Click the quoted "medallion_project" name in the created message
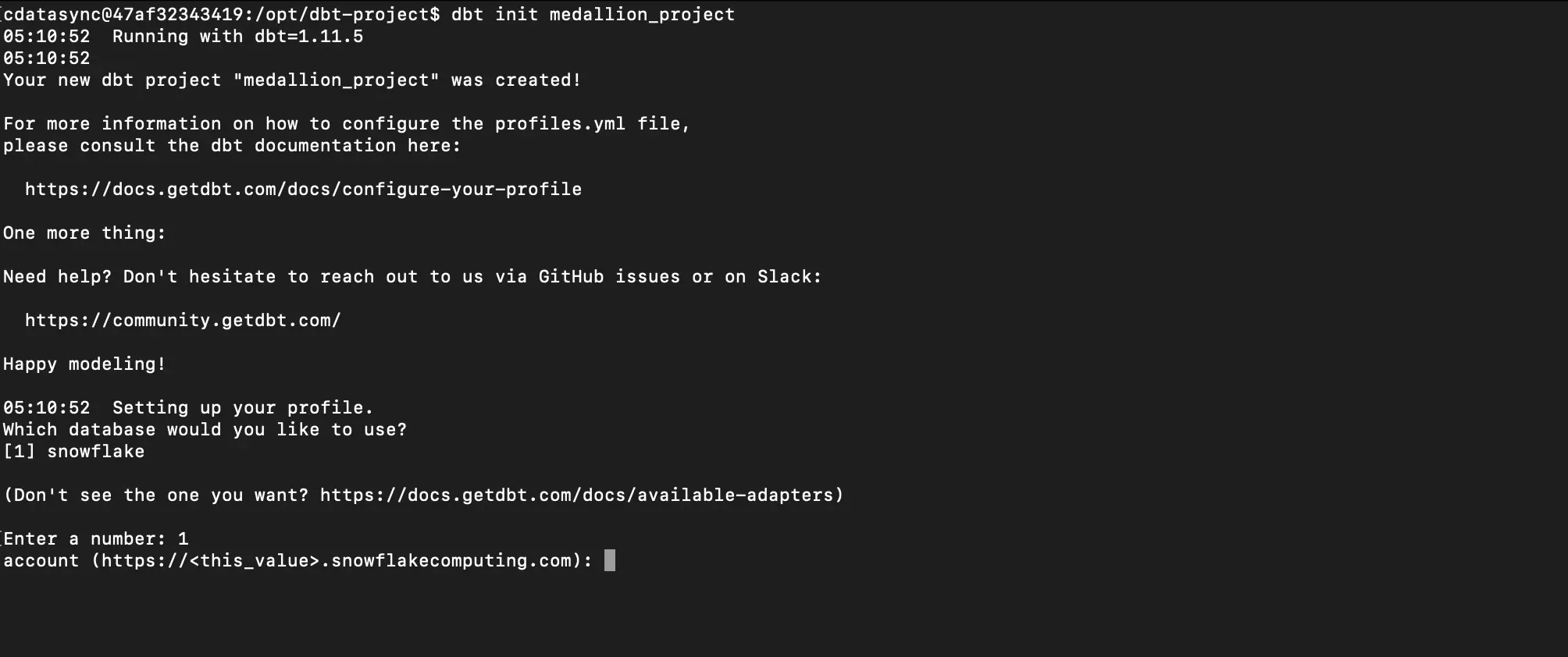Viewport: 1568px width, 657px height. coord(337,80)
